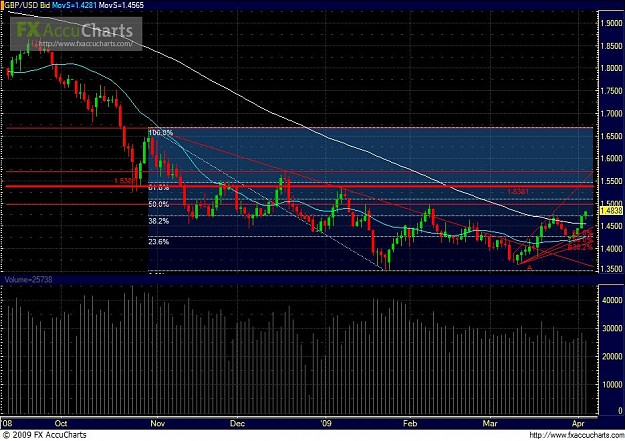
Task: Click the © 2009 FX AccuCharts copyright text
Action: 44,435
